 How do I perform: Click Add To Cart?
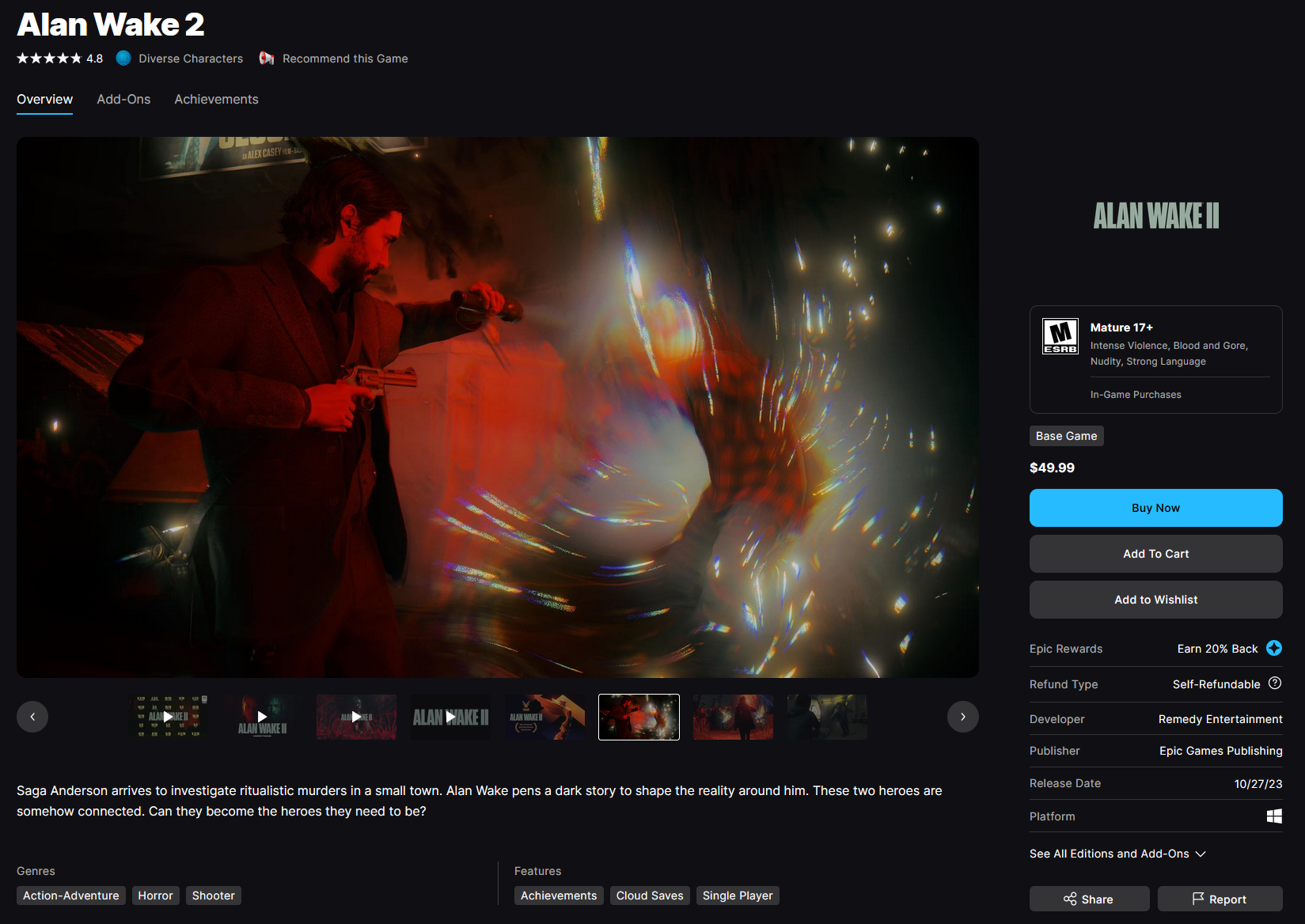[x=1156, y=554]
